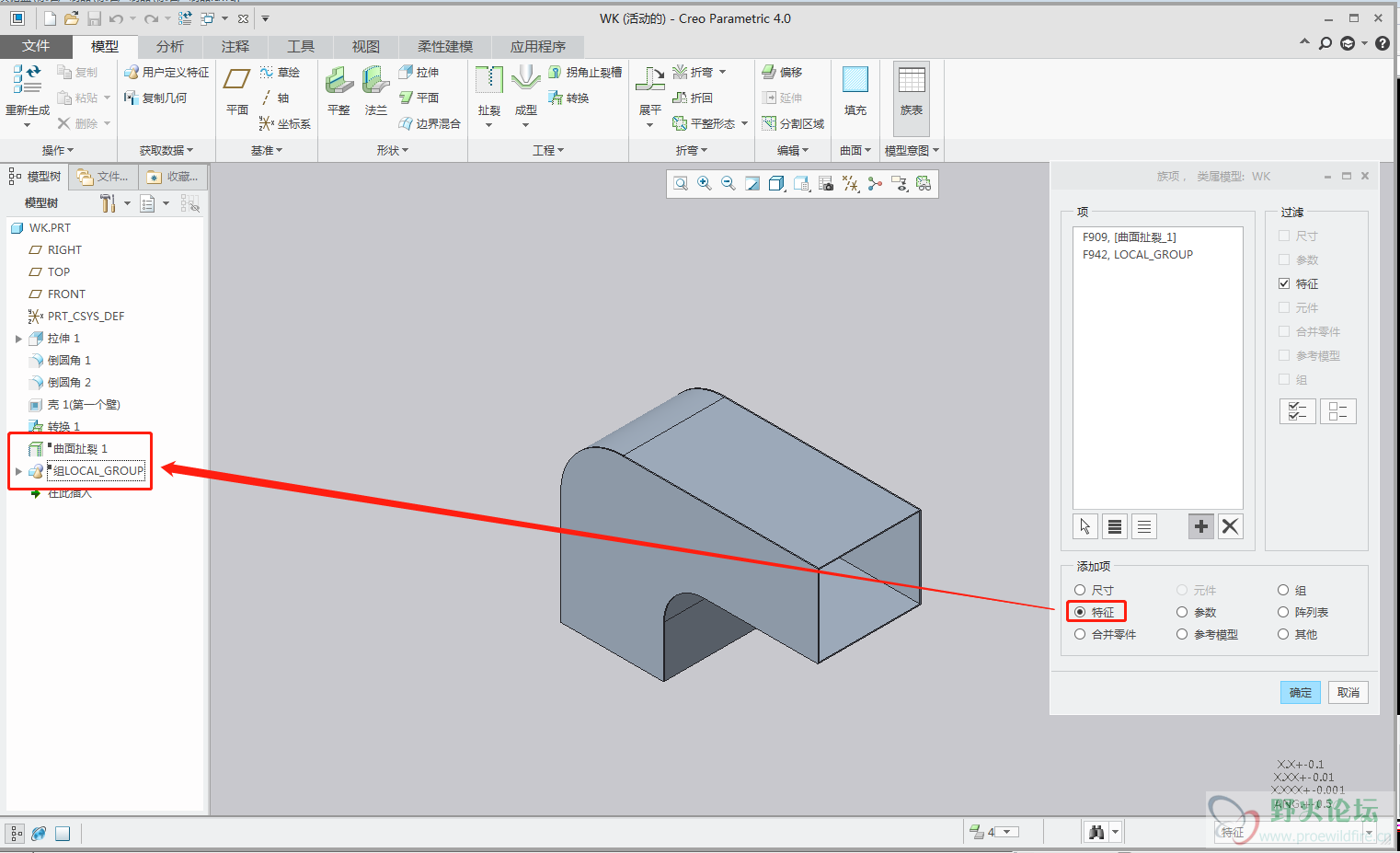1400x853 pixels.
Task: Toggle the Feature (特征) filter checkbox
Action: click(x=1284, y=283)
